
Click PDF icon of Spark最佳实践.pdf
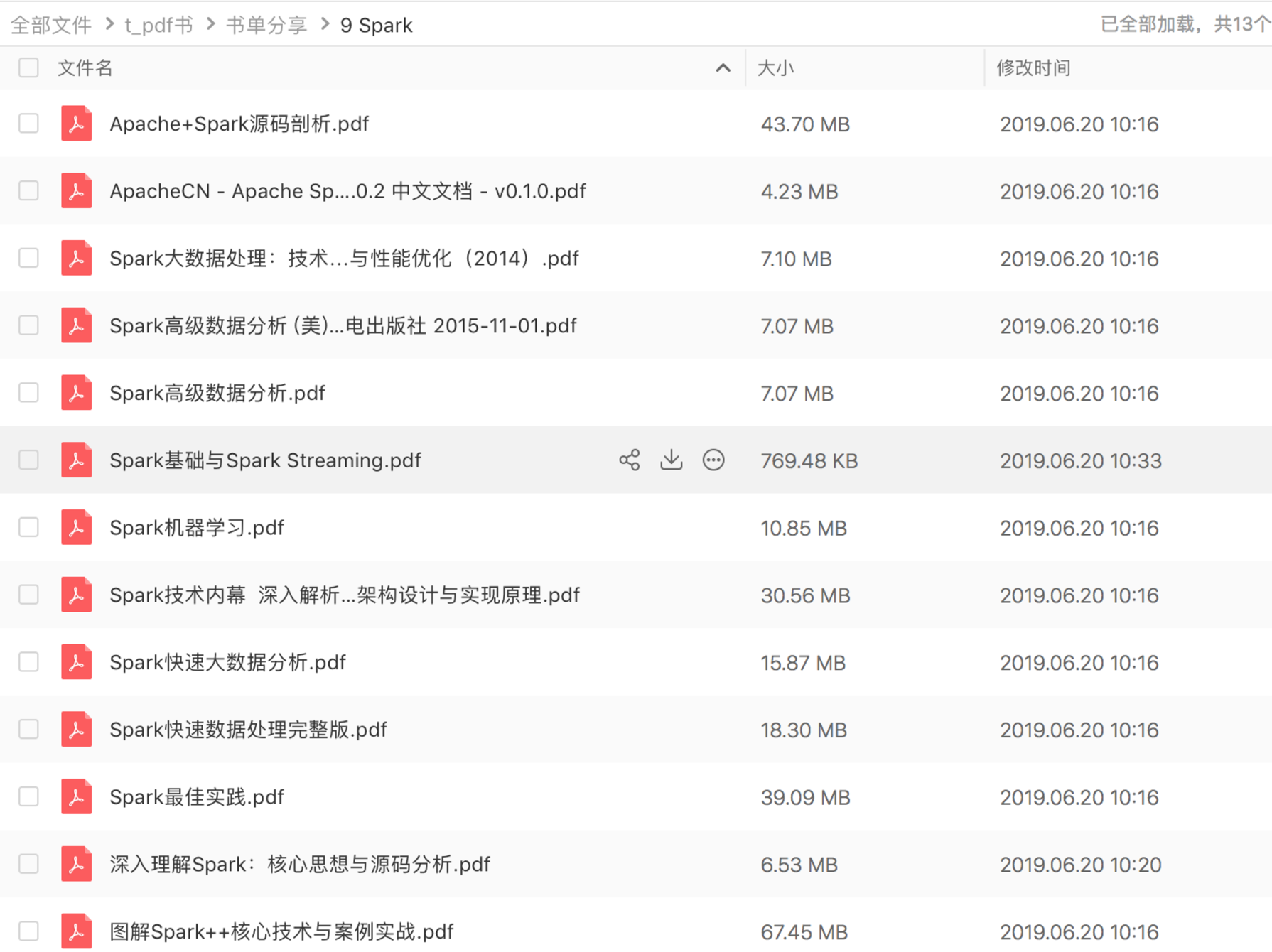[x=77, y=796]
